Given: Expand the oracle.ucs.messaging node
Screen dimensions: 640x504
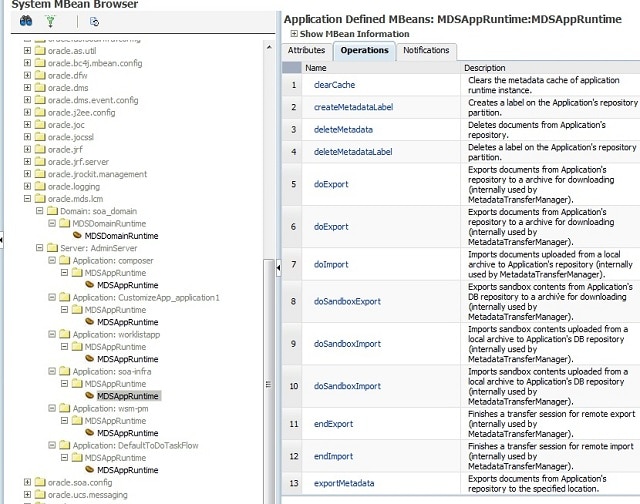Looking at the screenshot, I should pos(27,494).
